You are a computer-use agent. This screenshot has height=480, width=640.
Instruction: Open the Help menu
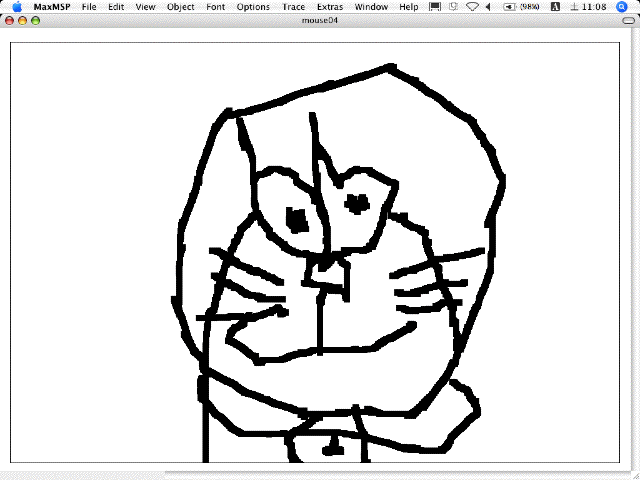coord(409,7)
